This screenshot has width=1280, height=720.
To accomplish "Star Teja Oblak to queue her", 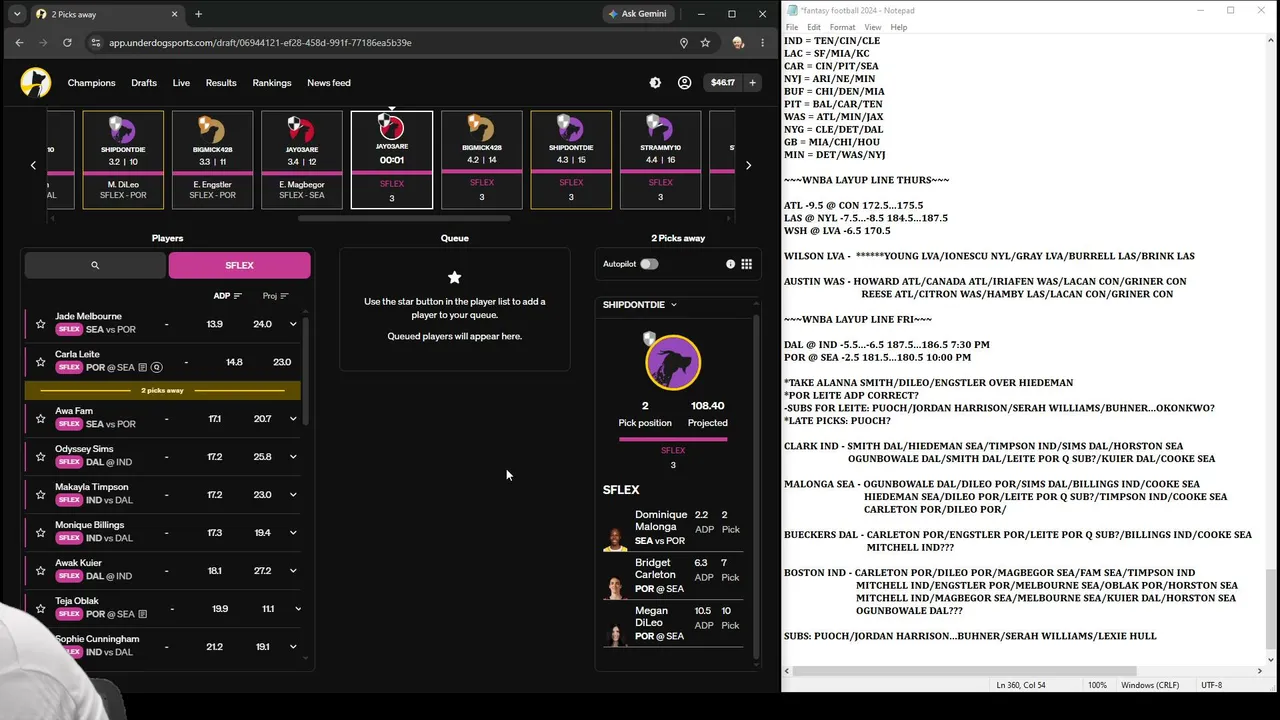I will [x=41, y=609].
